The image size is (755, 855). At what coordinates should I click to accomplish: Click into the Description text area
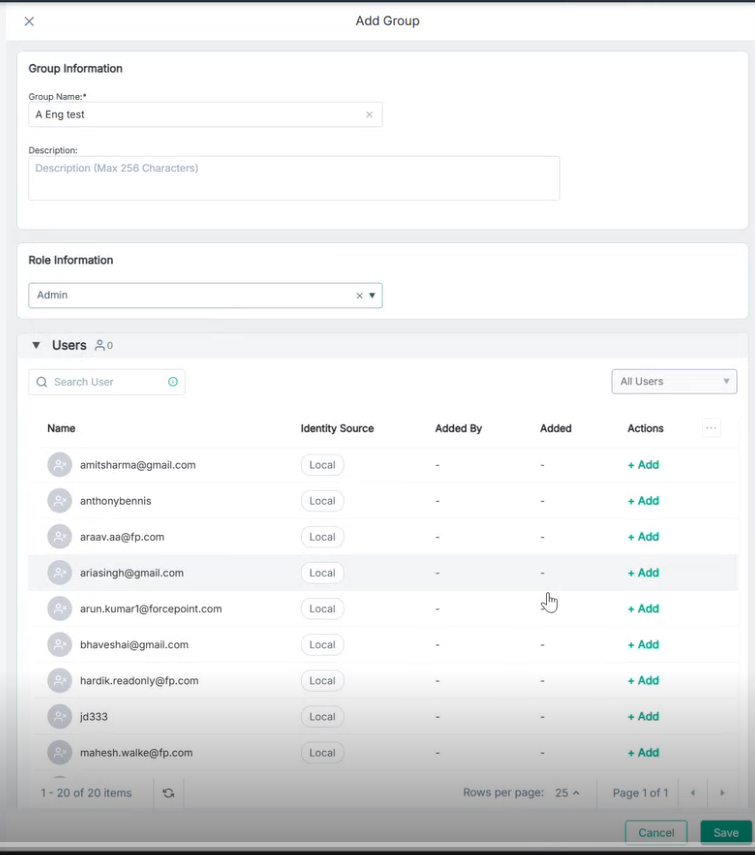294,178
